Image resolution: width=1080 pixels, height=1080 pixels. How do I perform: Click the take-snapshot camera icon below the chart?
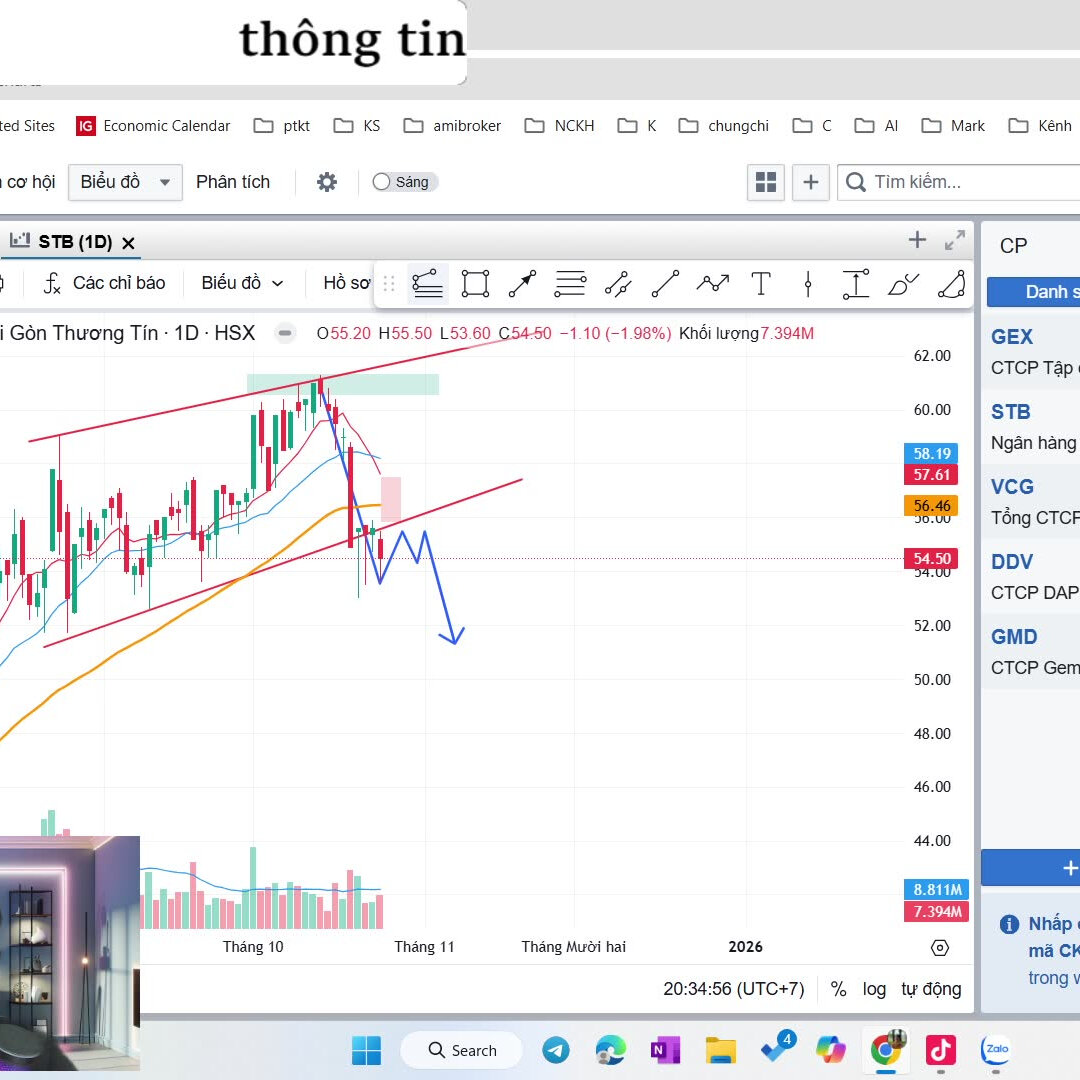point(938,947)
